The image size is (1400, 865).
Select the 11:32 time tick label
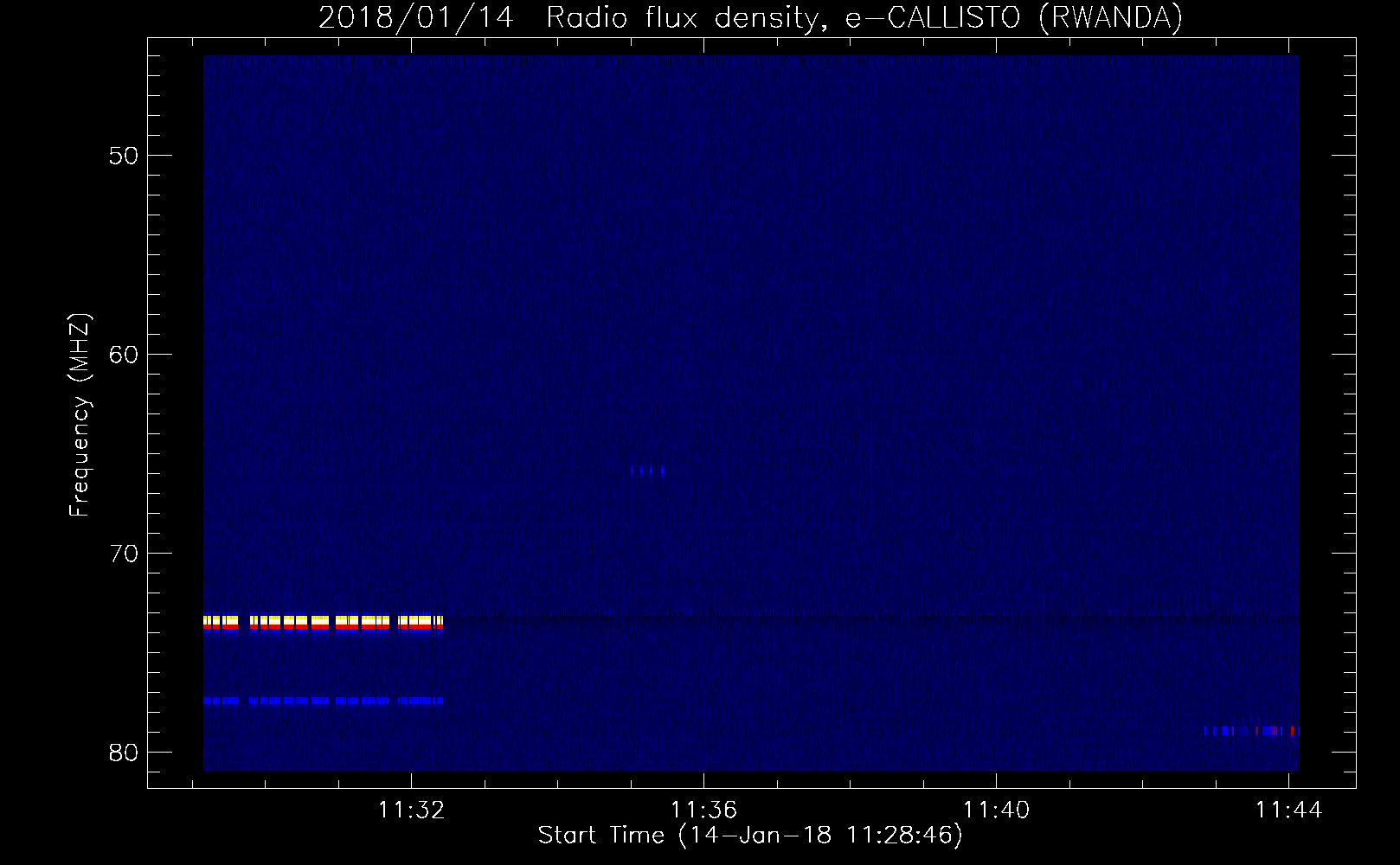[x=412, y=811]
